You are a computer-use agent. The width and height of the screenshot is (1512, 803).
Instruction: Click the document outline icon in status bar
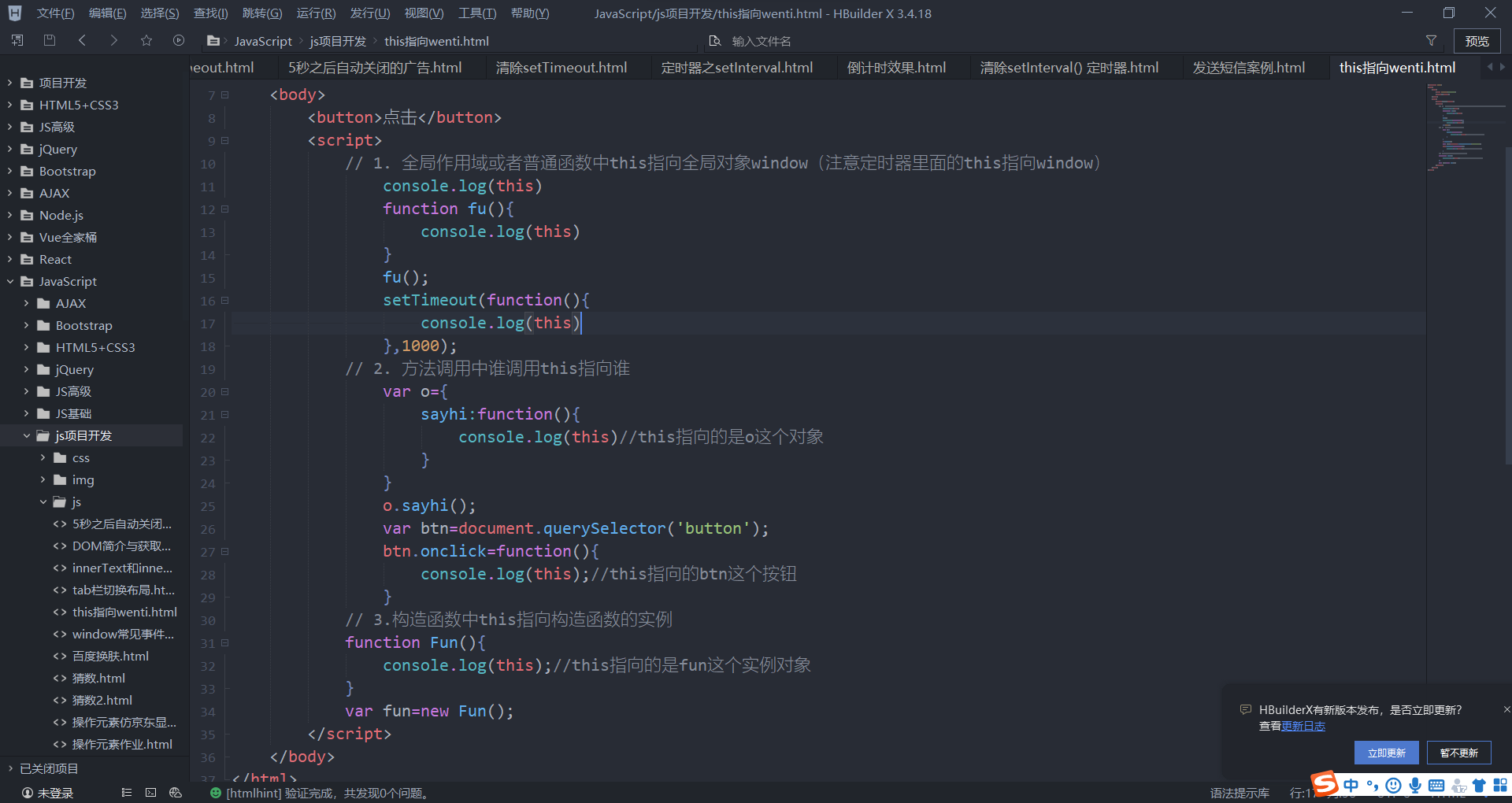coord(127,792)
